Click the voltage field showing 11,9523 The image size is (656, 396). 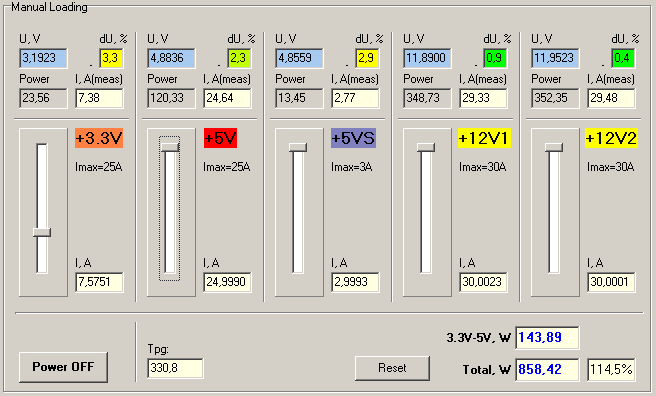pyautogui.click(x=555, y=58)
